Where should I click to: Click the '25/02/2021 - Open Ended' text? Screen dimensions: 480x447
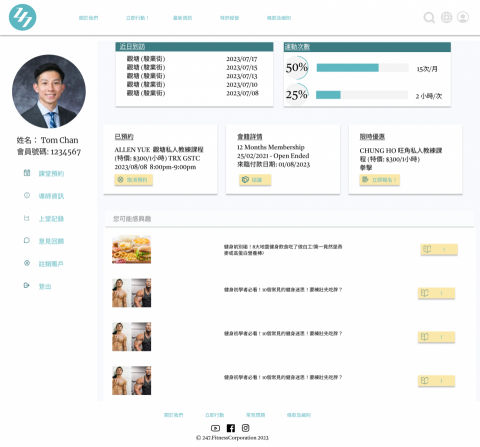coord(273,156)
